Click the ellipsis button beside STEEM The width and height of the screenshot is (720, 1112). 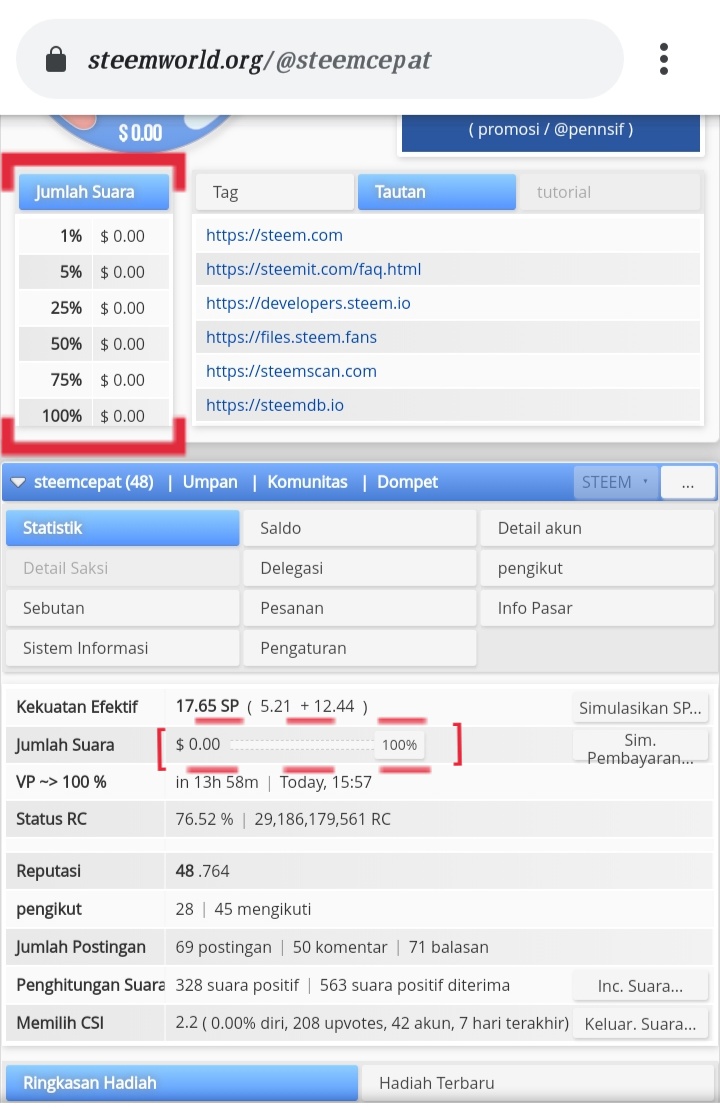click(687, 482)
